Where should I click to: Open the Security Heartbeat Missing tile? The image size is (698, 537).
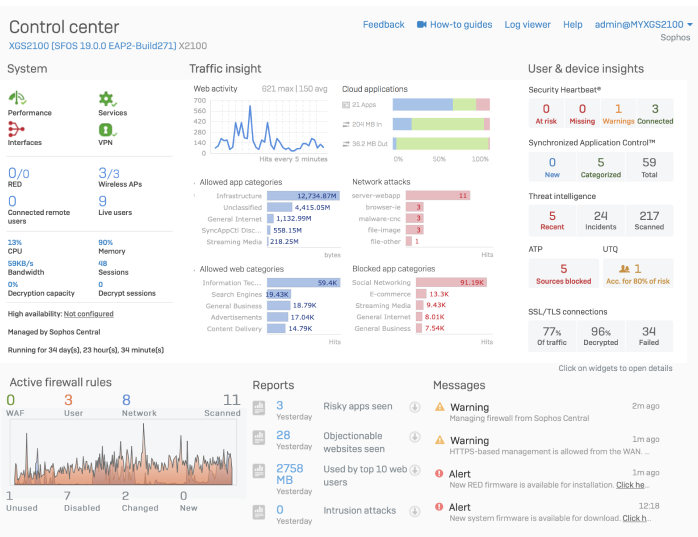(582, 114)
